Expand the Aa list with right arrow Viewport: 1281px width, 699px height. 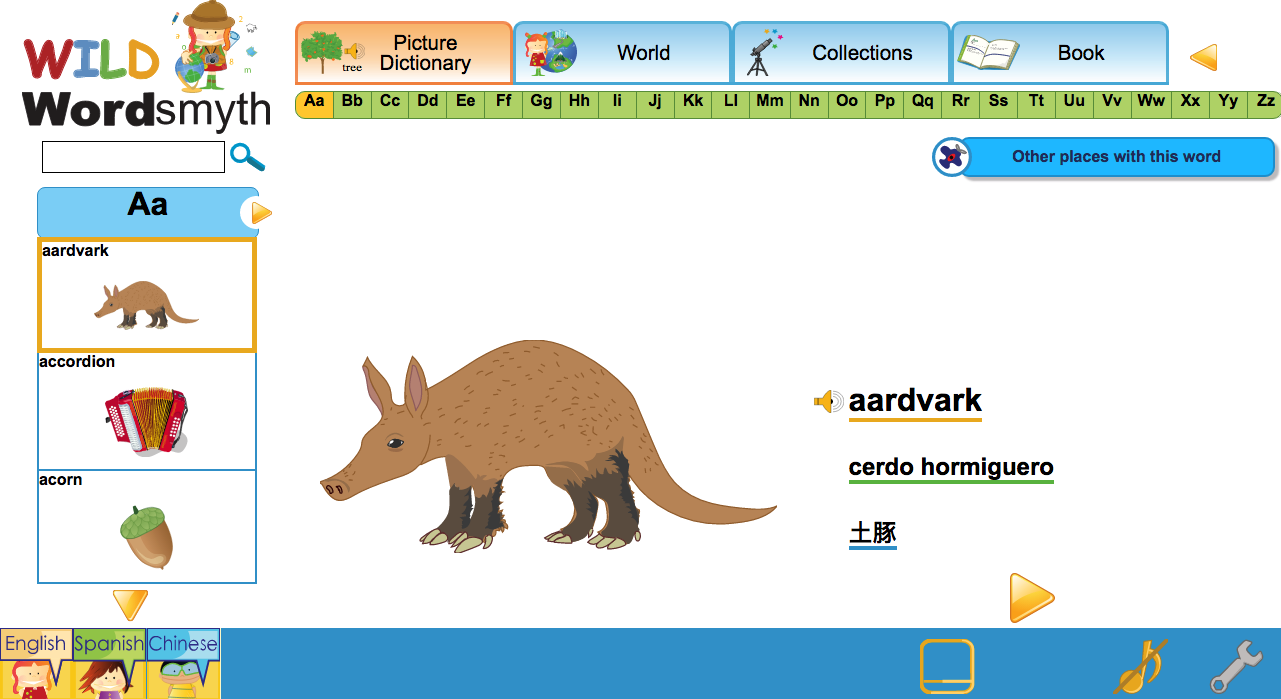tap(259, 213)
